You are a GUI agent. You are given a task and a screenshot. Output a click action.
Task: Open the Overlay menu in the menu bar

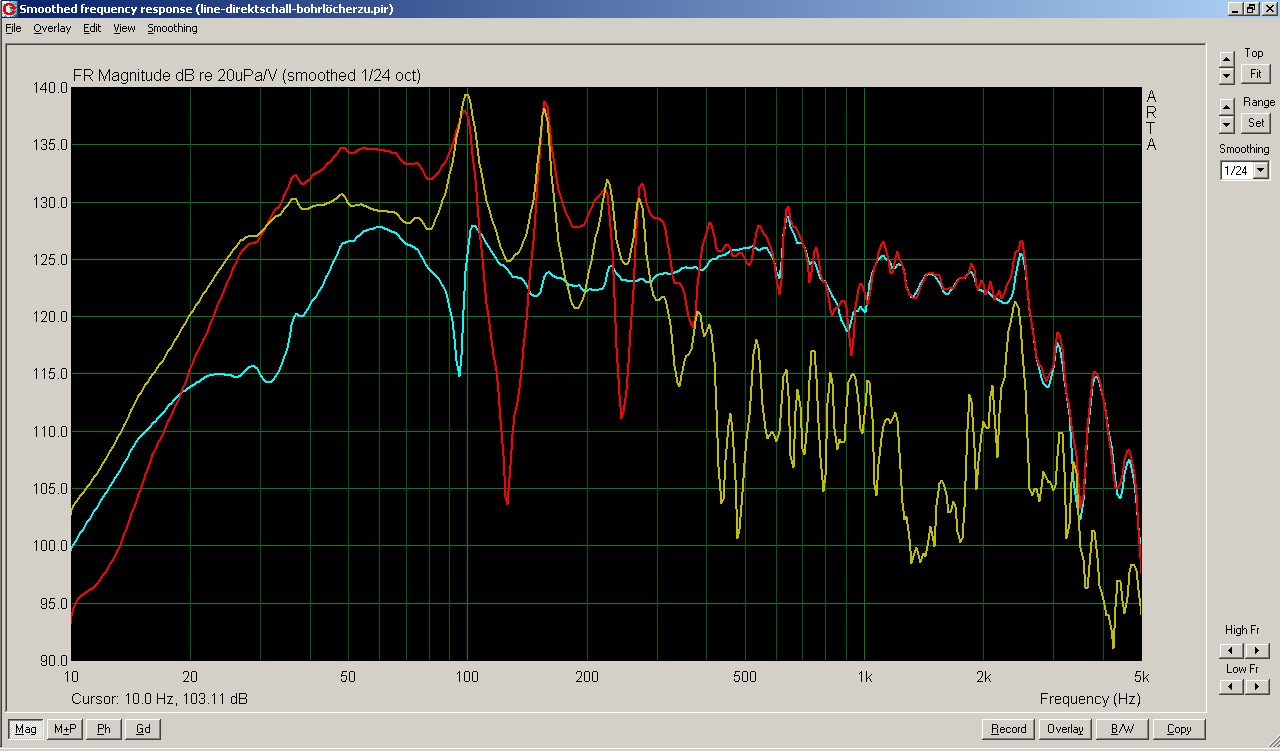point(52,28)
